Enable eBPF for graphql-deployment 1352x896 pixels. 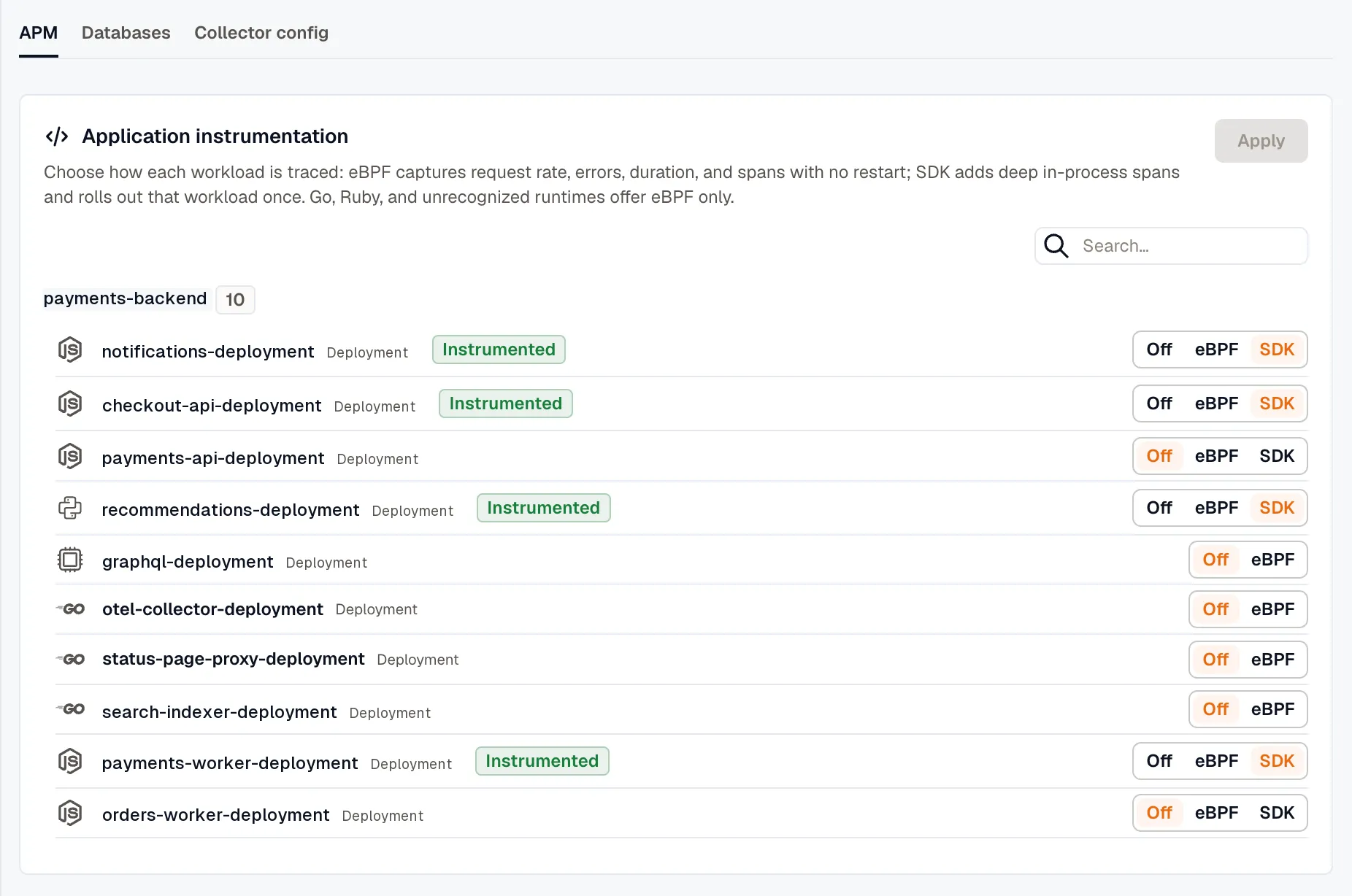tap(1272, 560)
